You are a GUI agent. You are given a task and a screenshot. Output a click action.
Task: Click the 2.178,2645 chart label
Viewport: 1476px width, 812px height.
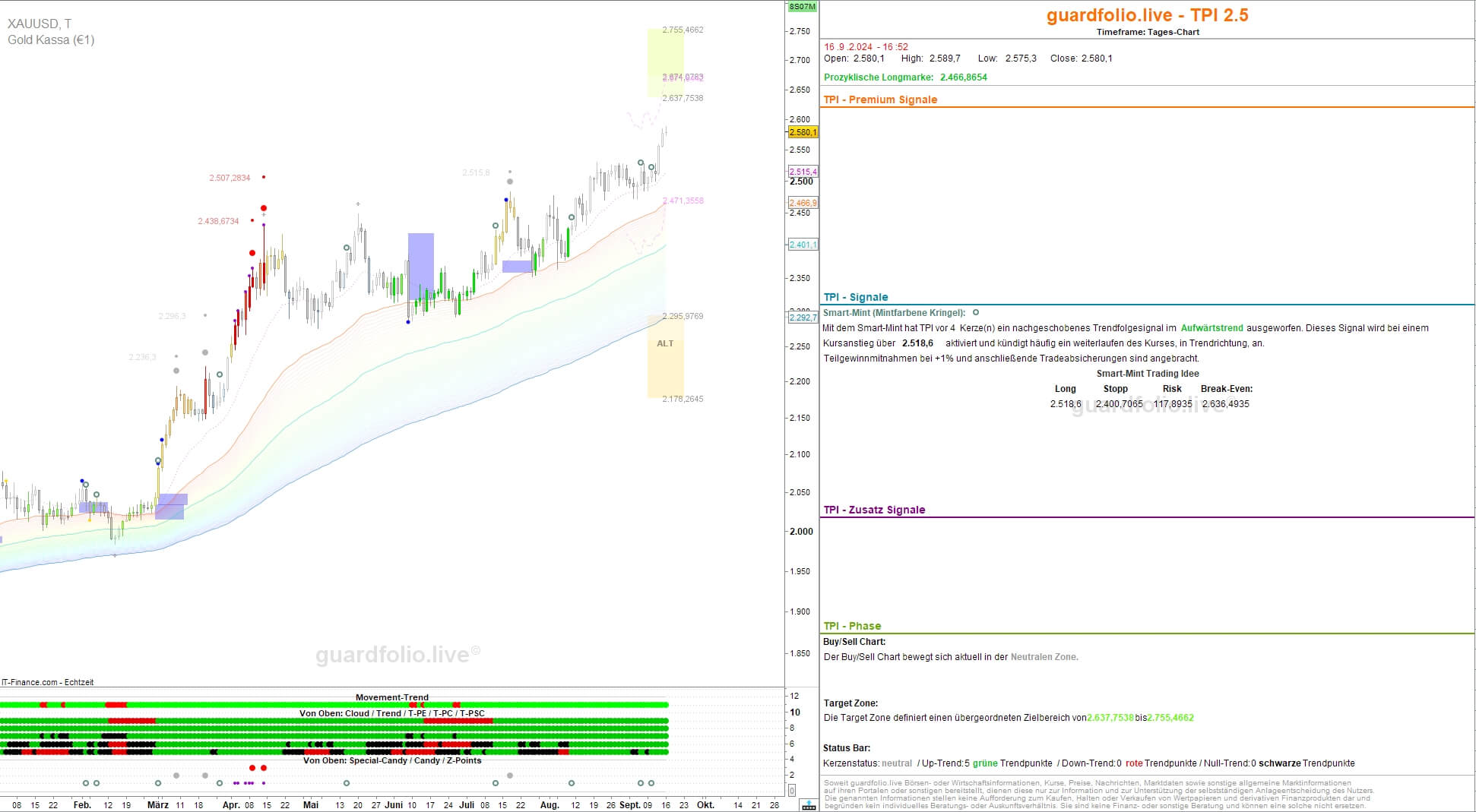click(x=683, y=399)
